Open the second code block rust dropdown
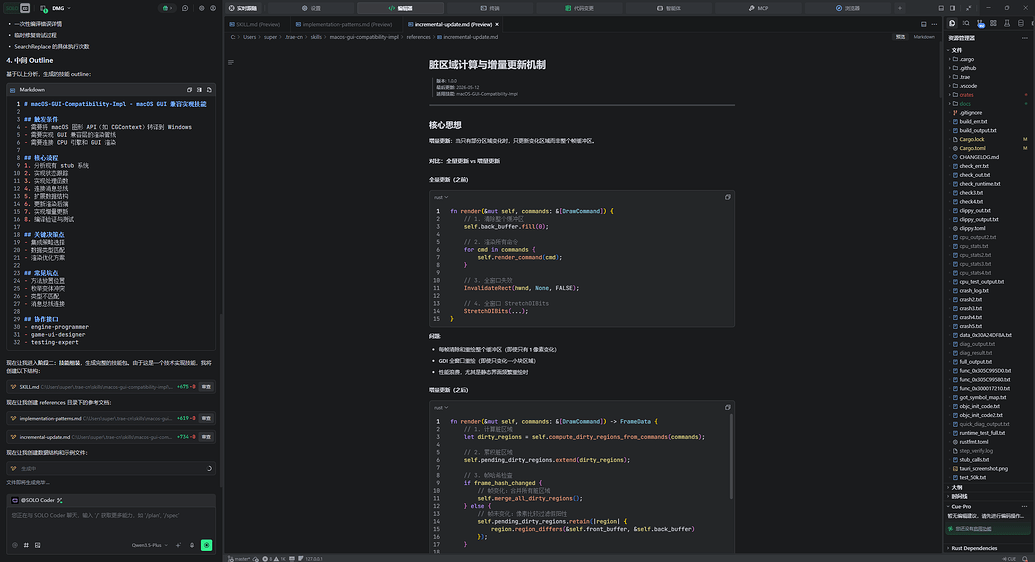Image resolution: width=1035 pixels, height=562 pixels. 441,407
